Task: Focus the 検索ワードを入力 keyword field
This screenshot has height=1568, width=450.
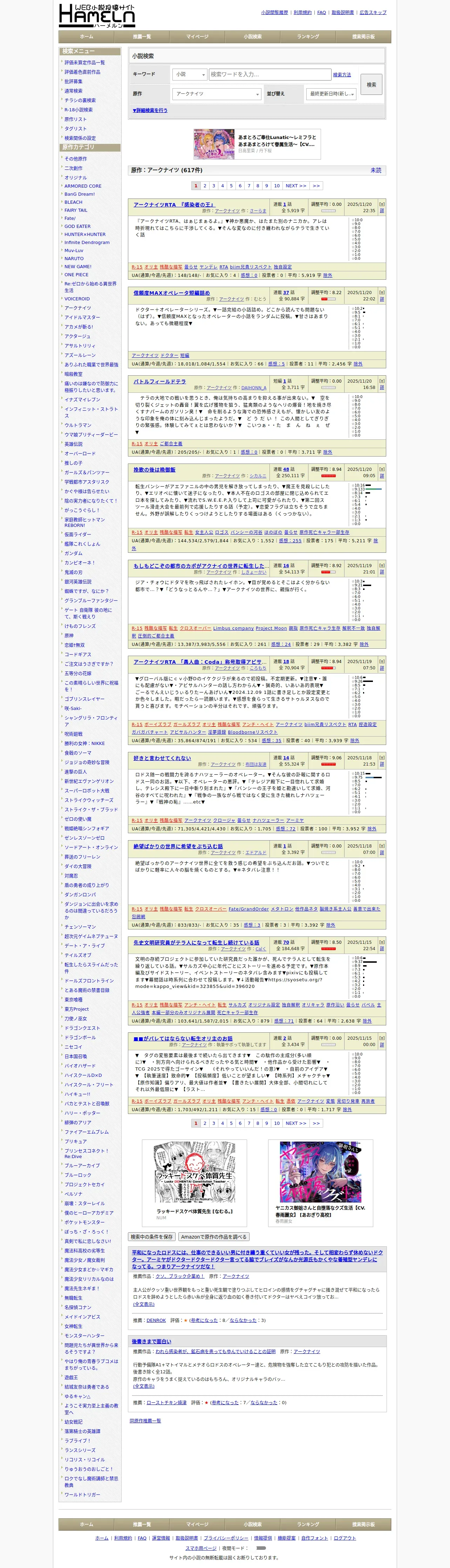Action: pyautogui.click(x=270, y=74)
